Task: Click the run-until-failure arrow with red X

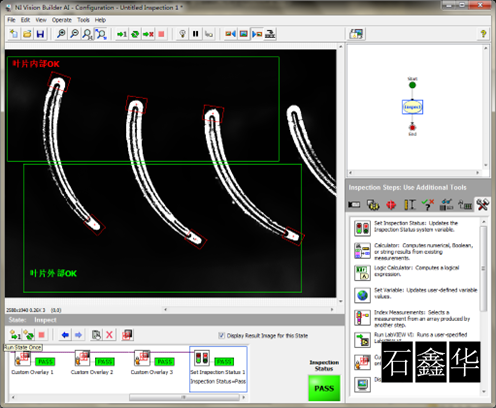Action: pos(148,34)
